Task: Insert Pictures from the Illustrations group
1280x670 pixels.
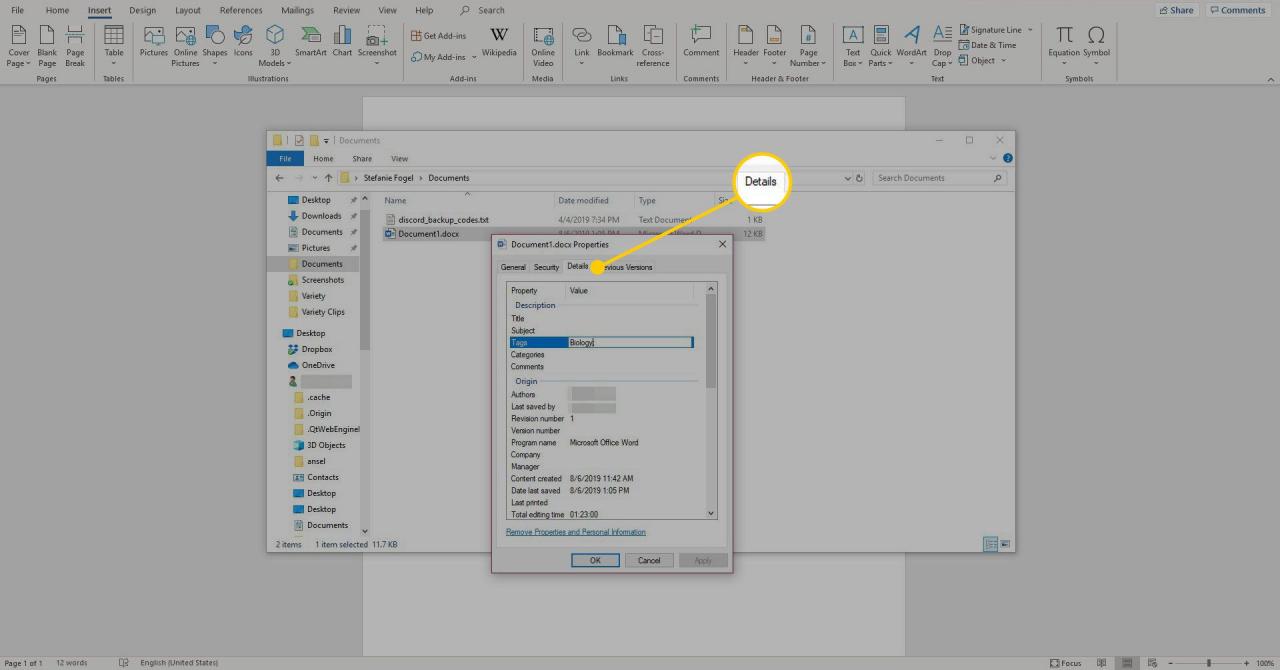Action: pos(154,42)
